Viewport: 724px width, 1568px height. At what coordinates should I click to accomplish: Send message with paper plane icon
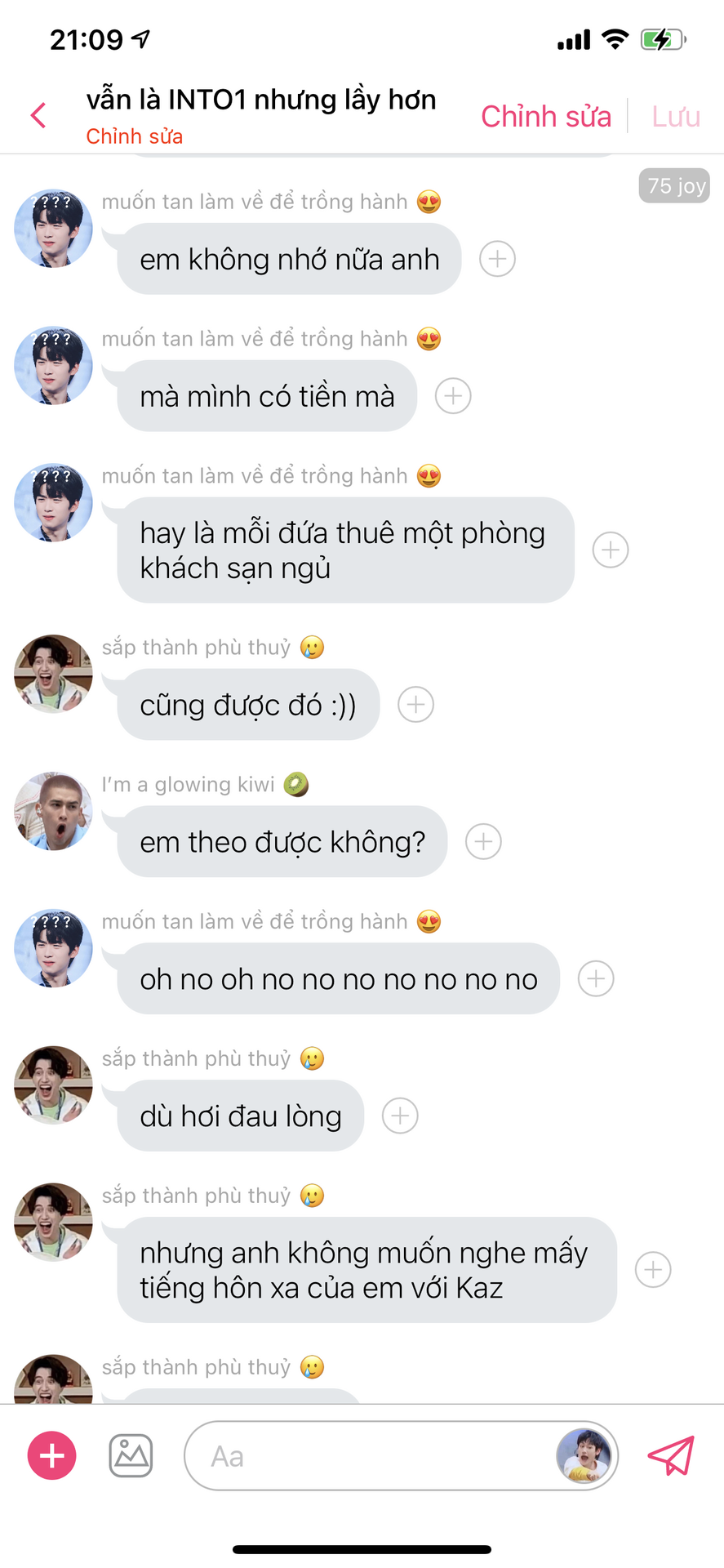671,1455
